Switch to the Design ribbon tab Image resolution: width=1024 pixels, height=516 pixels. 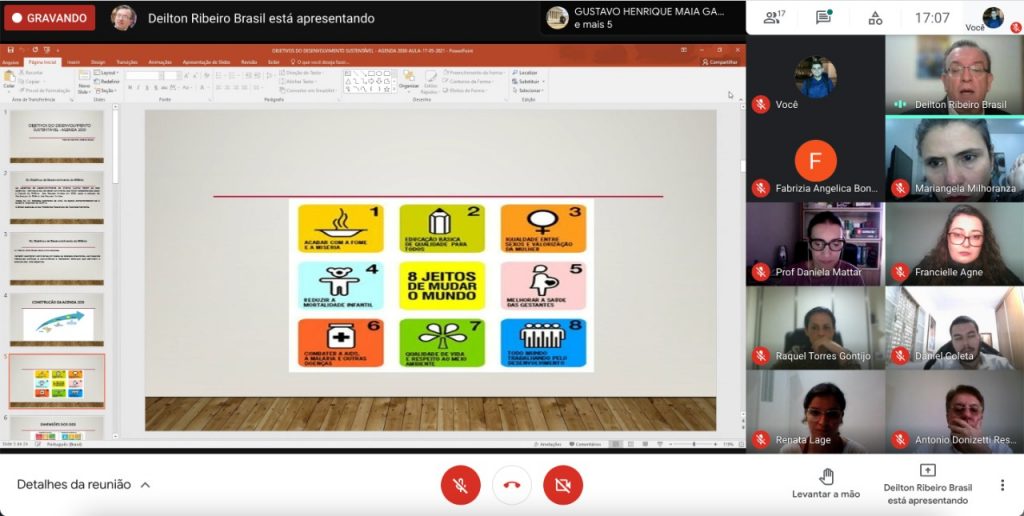[98, 61]
